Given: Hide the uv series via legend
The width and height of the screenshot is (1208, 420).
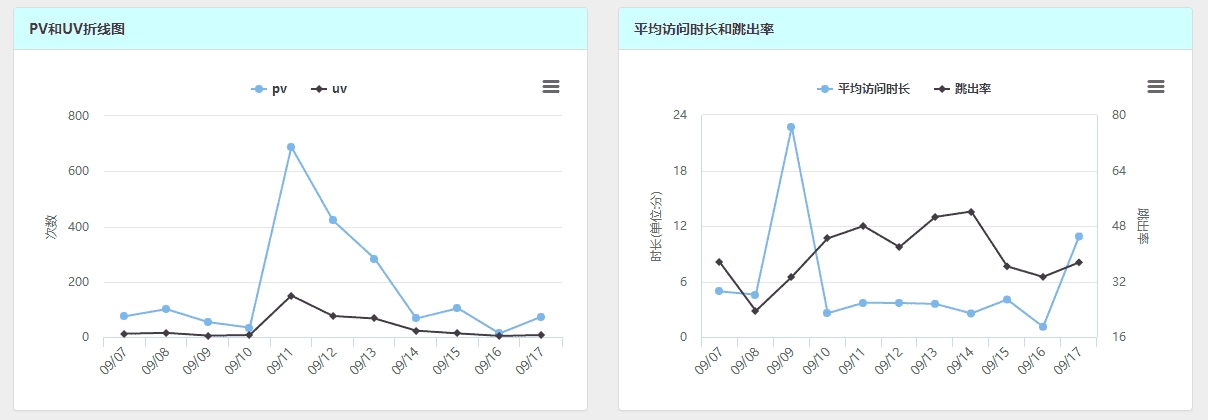Looking at the screenshot, I should [x=330, y=89].
